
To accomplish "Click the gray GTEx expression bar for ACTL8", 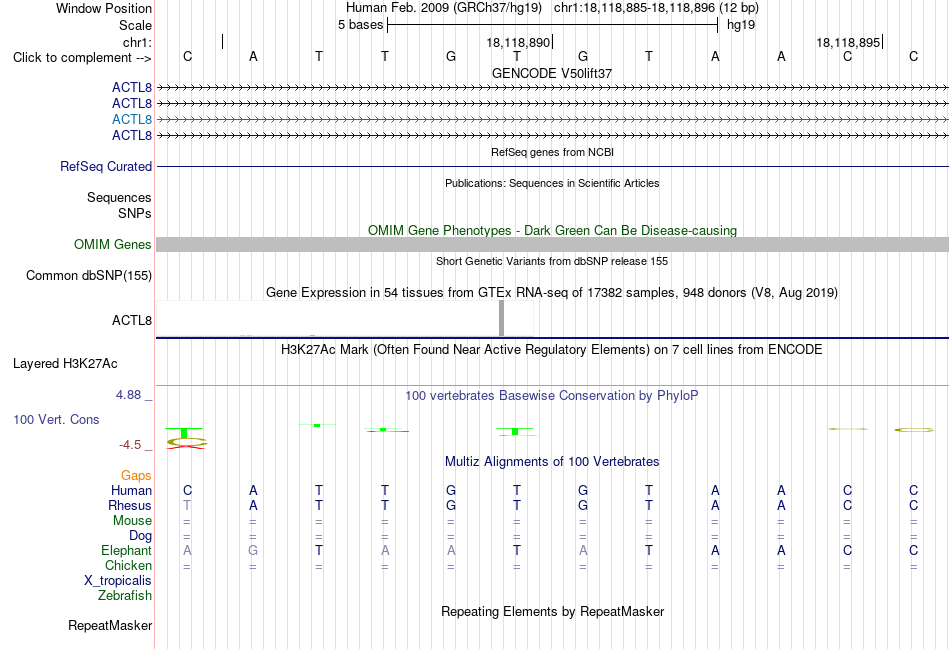I will pos(501,318).
